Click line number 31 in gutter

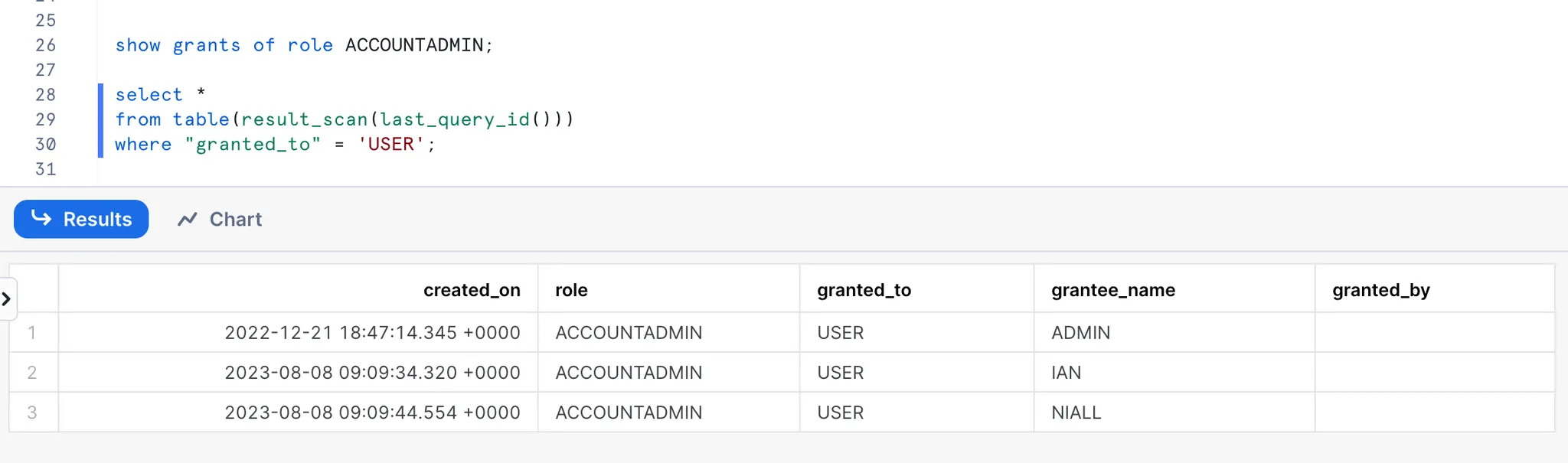[46, 169]
